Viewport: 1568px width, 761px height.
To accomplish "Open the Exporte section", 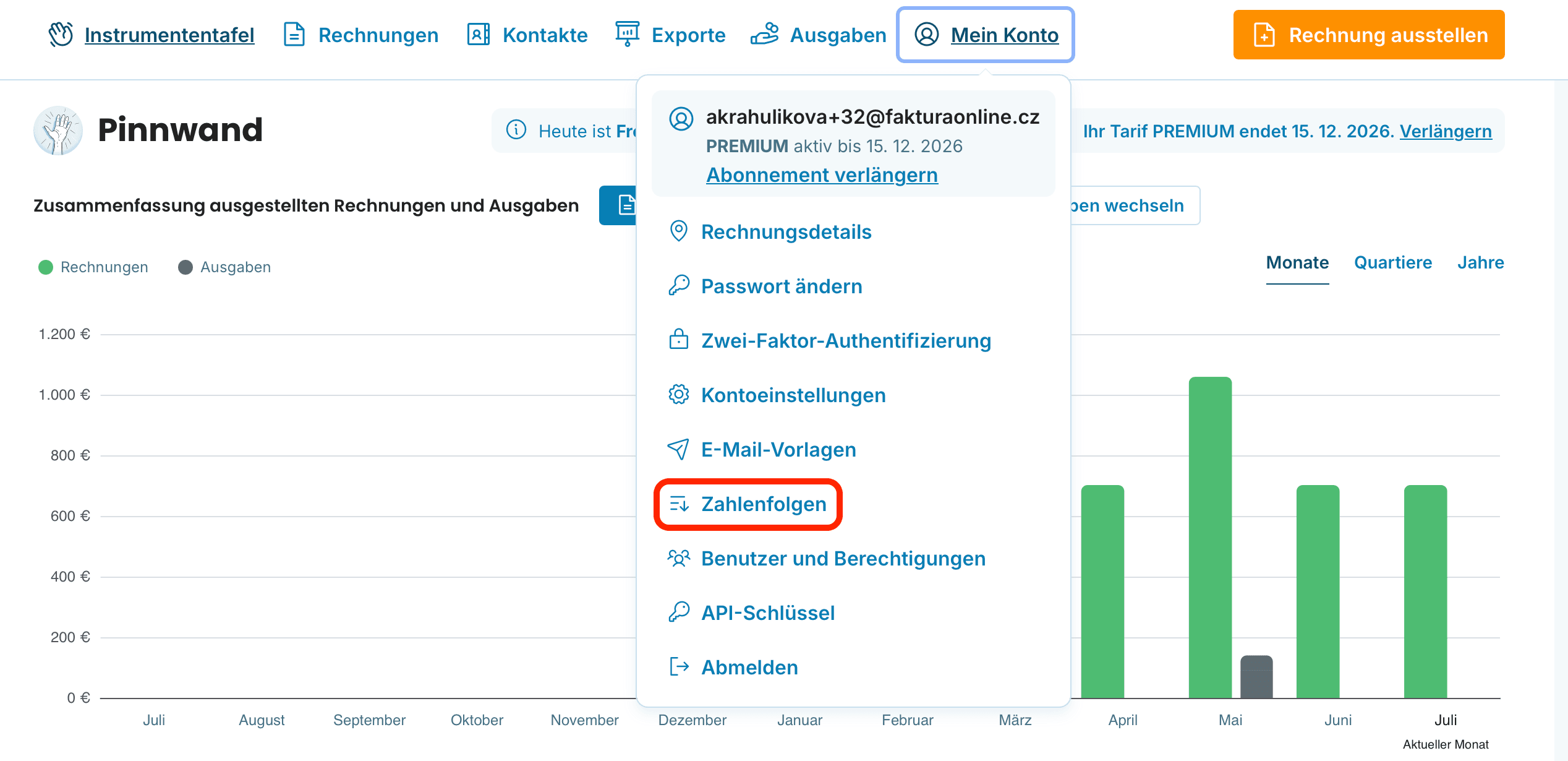I will point(670,35).
